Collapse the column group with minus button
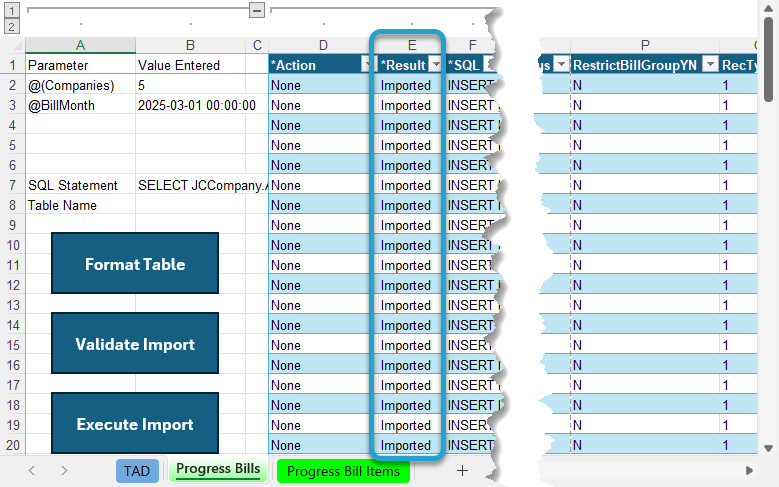779x487 pixels. point(256,9)
